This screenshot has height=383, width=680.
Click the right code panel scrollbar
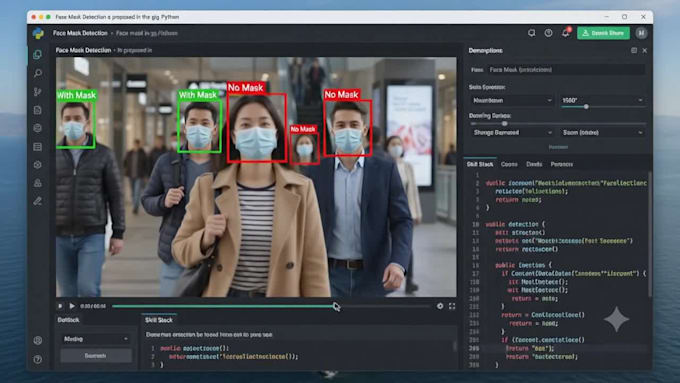[x=650, y=234]
